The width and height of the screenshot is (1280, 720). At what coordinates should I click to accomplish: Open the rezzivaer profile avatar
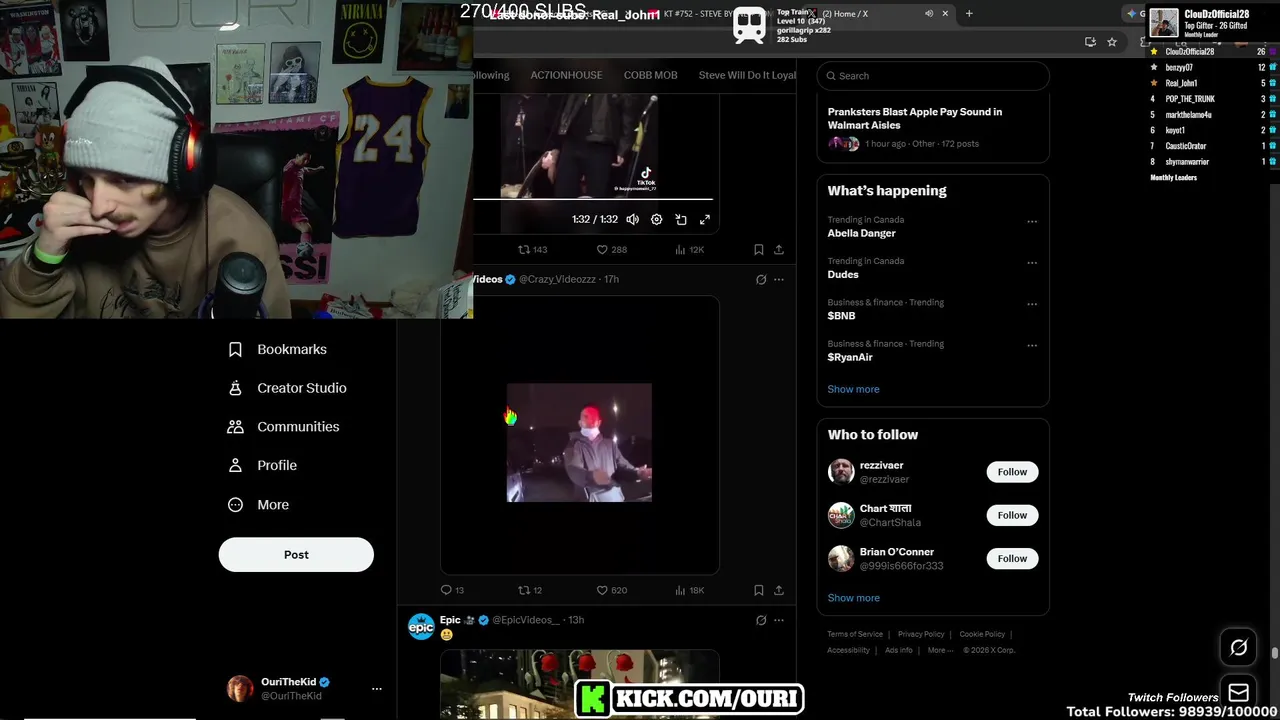click(841, 472)
